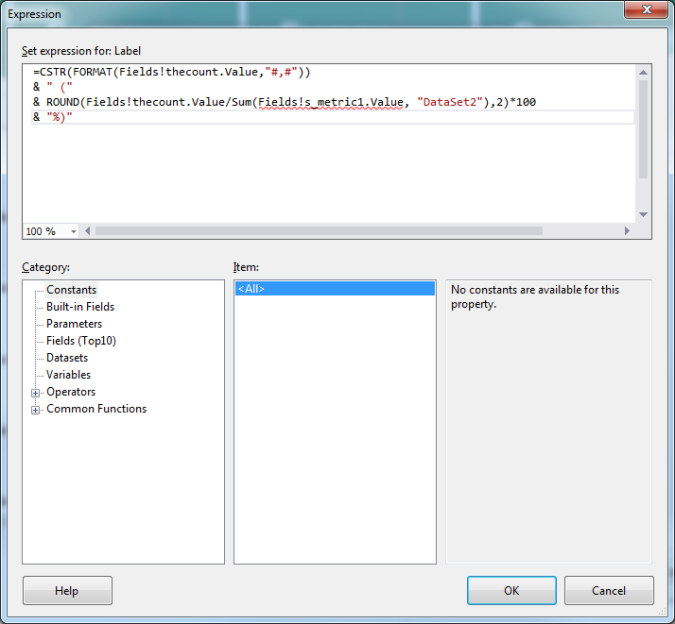Expand the Common Functions tree node

(36, 409)
